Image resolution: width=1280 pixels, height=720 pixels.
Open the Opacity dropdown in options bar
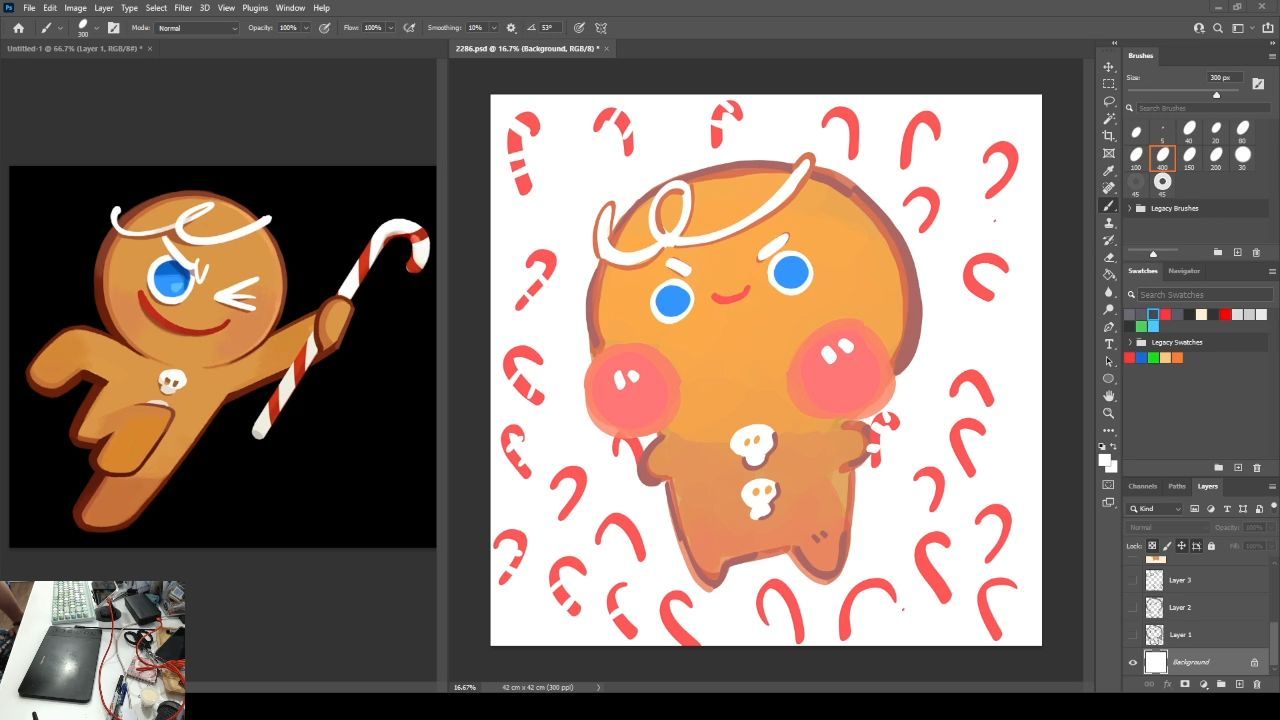pyautogui.click(x=308, y=28)
